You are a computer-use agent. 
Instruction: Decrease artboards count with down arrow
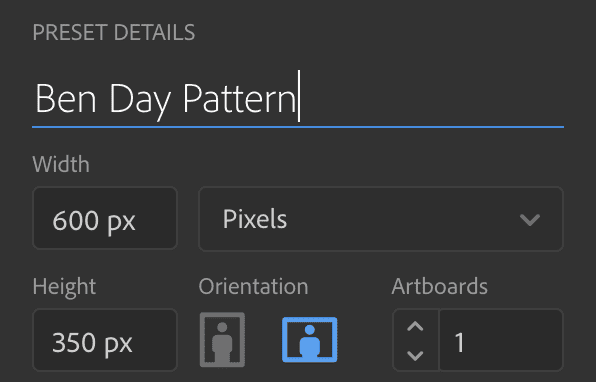[x=415, y=356]
